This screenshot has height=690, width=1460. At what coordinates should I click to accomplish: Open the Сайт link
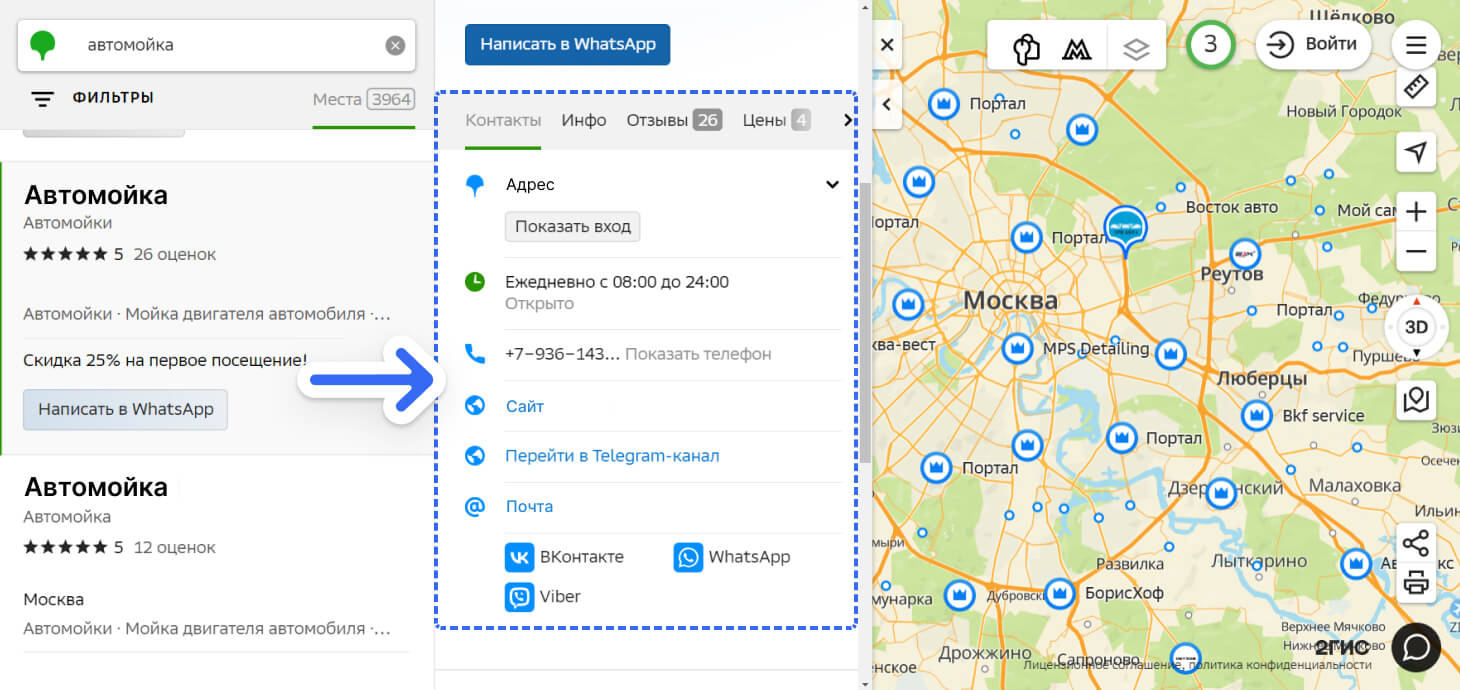(525, 406)
